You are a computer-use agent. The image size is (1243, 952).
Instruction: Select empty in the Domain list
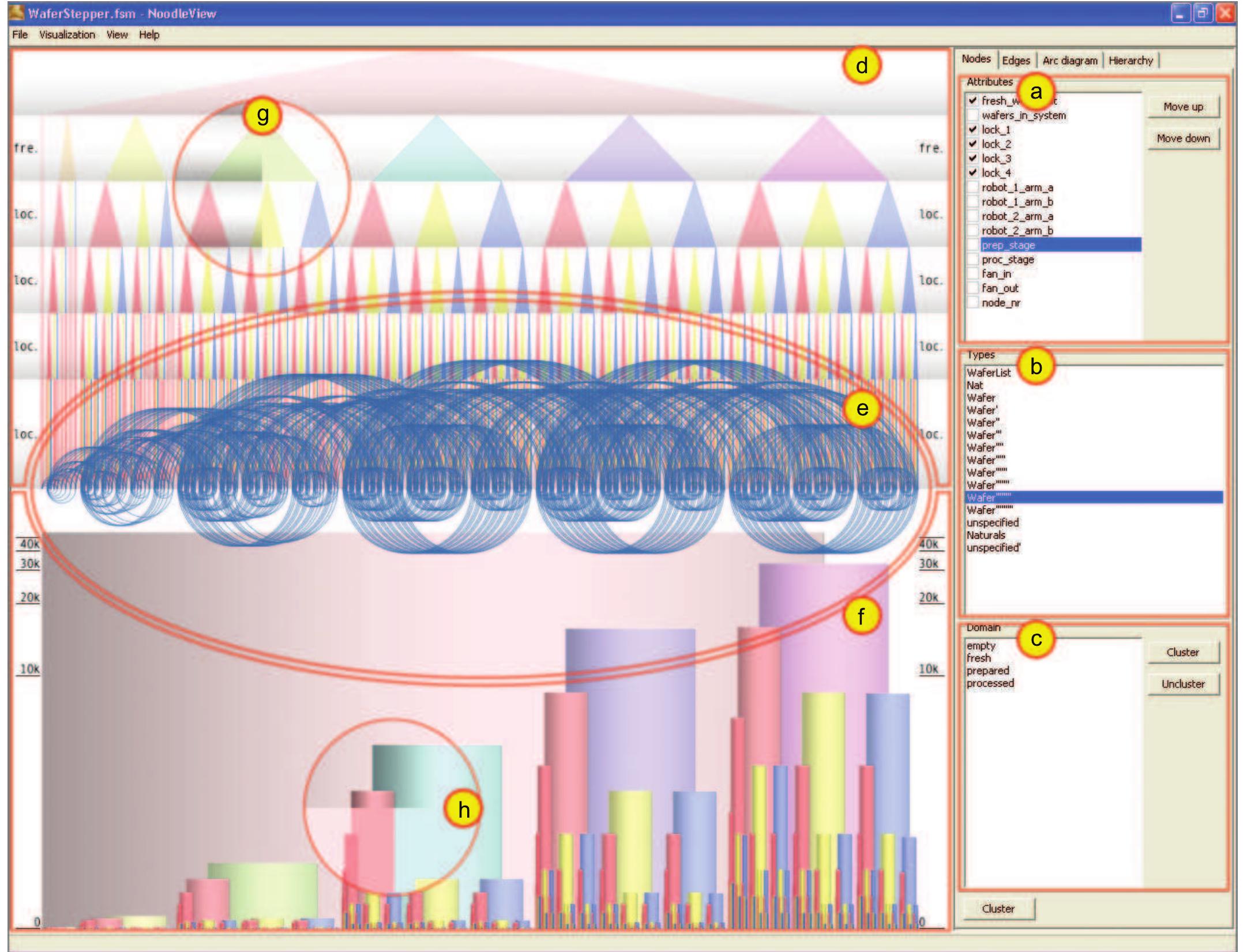point(981,646)
